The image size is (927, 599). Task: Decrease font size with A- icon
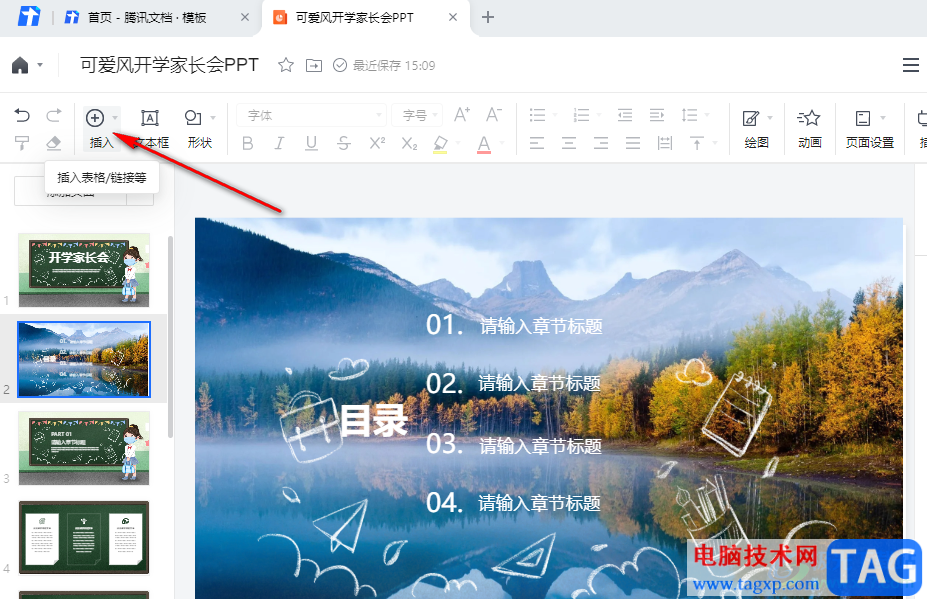tap(494, 114)
